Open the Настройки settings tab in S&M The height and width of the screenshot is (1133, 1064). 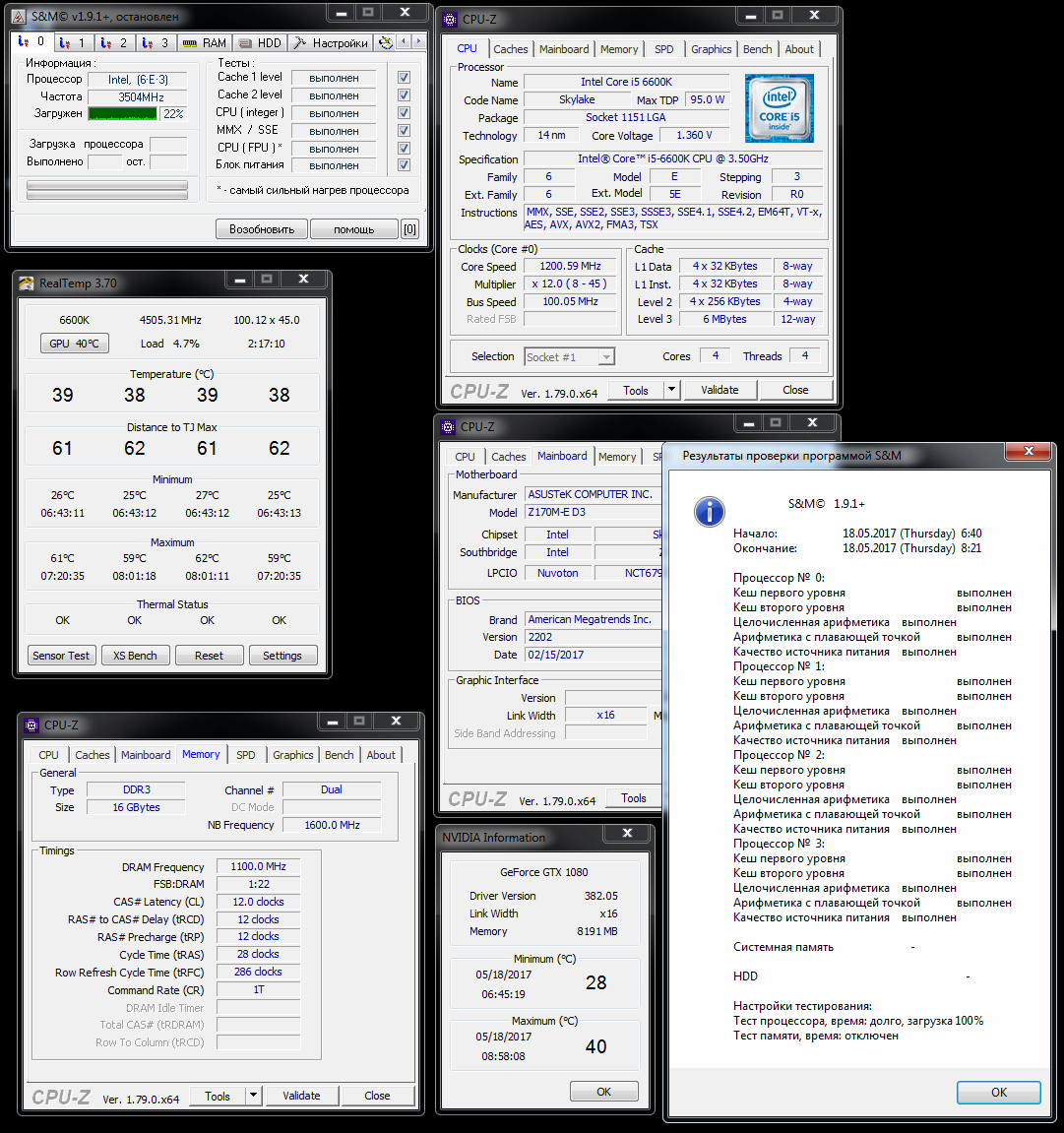[331, 43]
